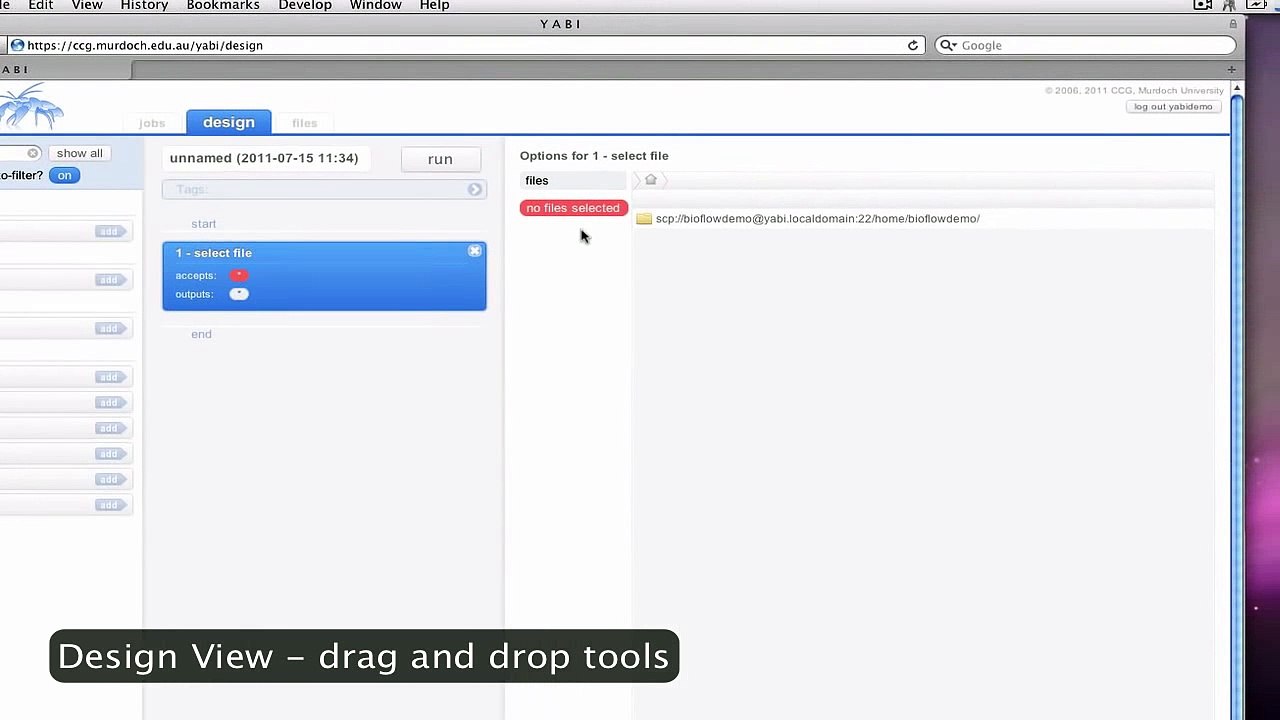Click the show all button

click(x=79, y=153)
